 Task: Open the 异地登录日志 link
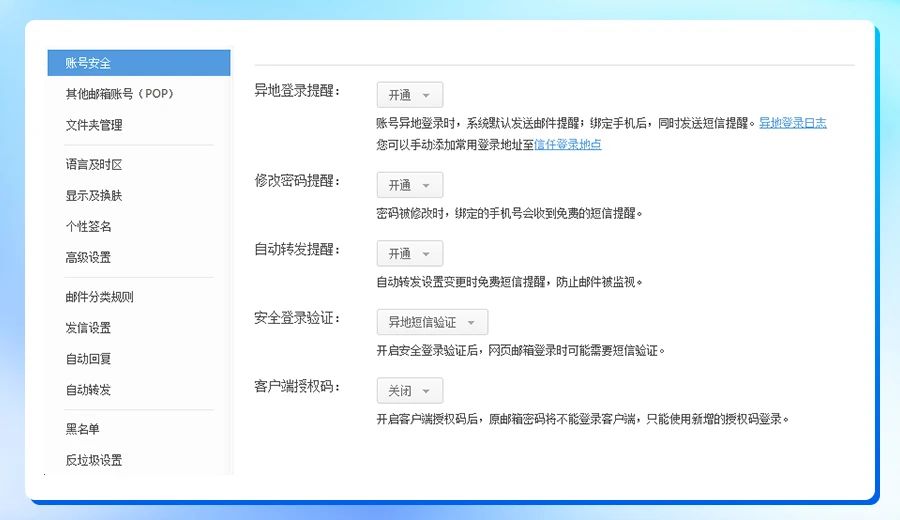click(792, 123)
